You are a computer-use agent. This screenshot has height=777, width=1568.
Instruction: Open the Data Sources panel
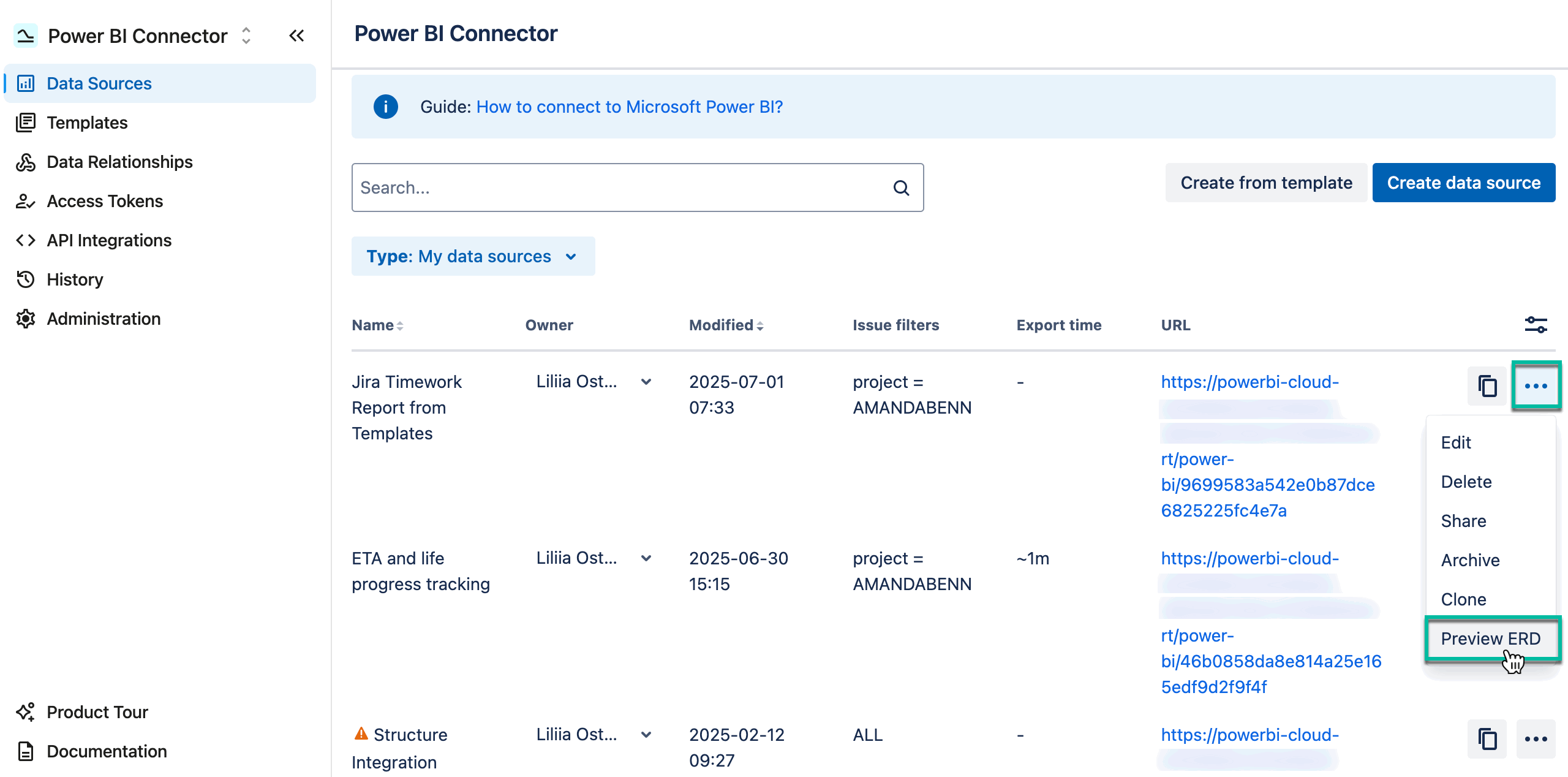[x=99, y=83]
